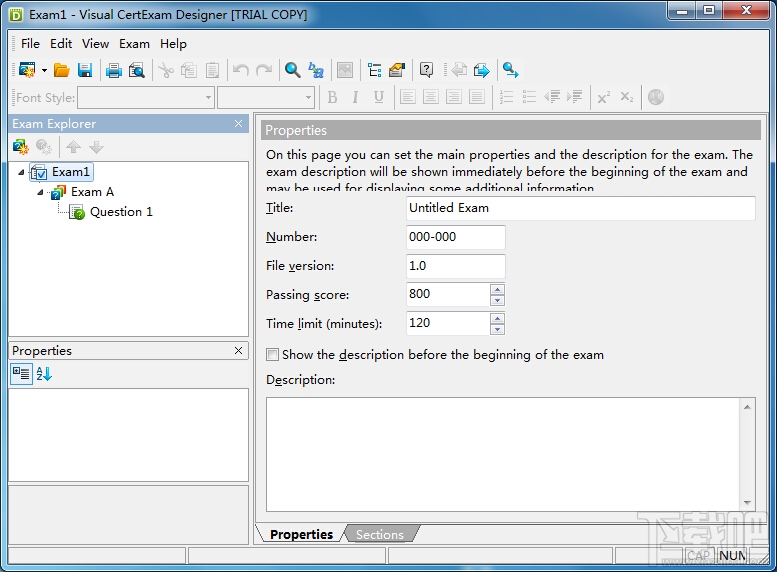Click the Number input field
The image size is (777, 572).
[x=455, y=237]
